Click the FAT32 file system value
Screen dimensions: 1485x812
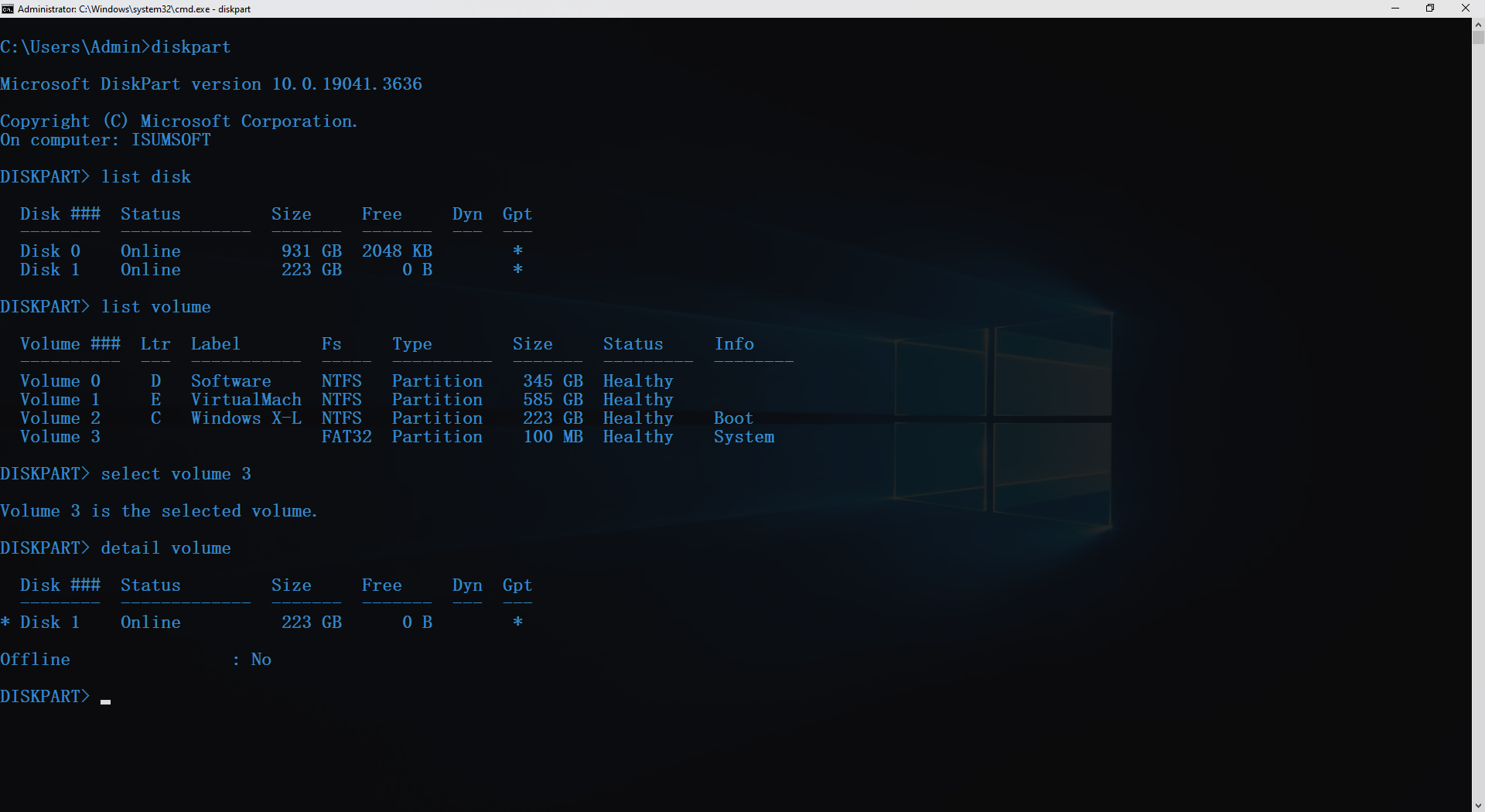(346, 437)
